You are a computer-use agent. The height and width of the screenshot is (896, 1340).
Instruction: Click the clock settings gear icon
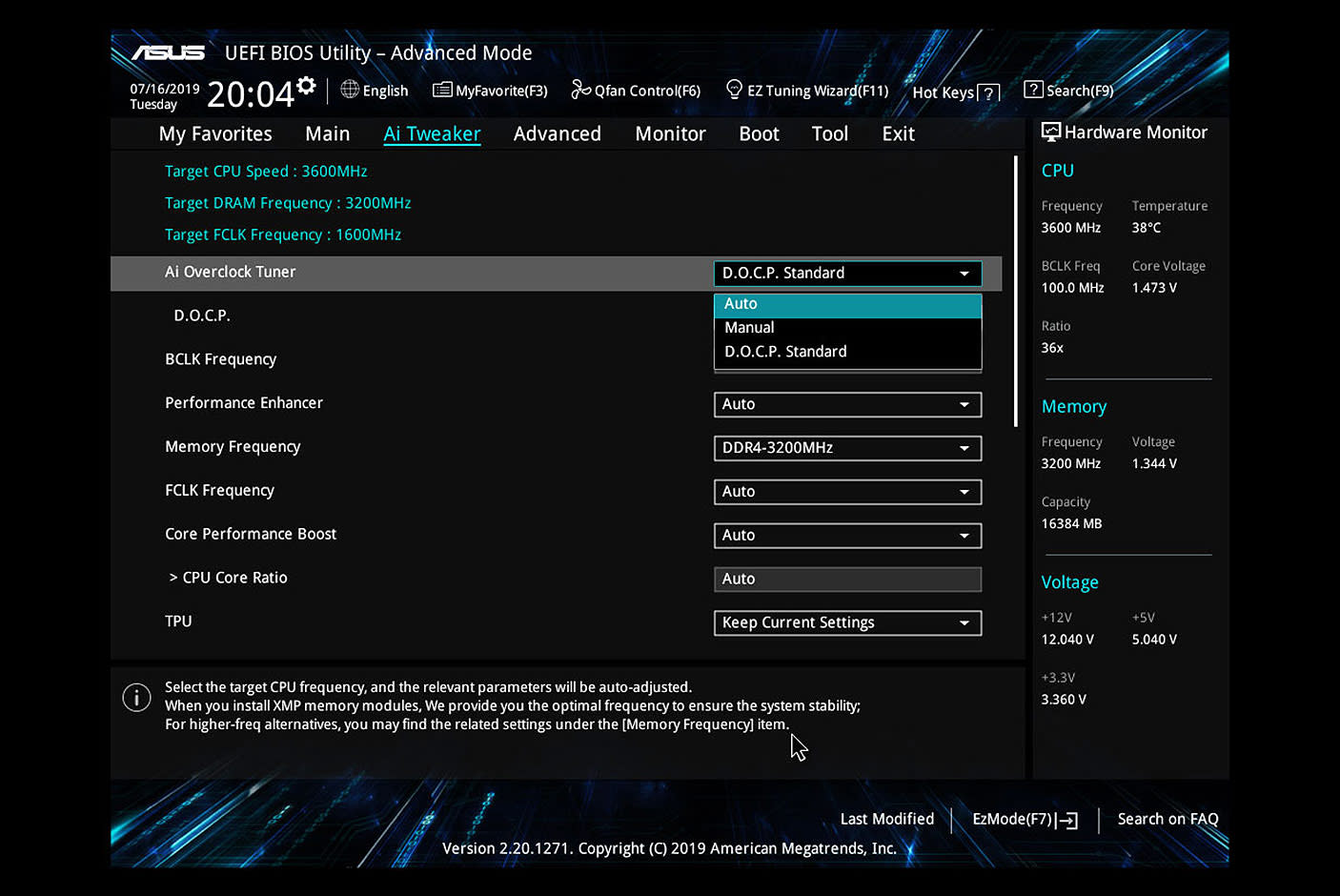click(306, 86)
